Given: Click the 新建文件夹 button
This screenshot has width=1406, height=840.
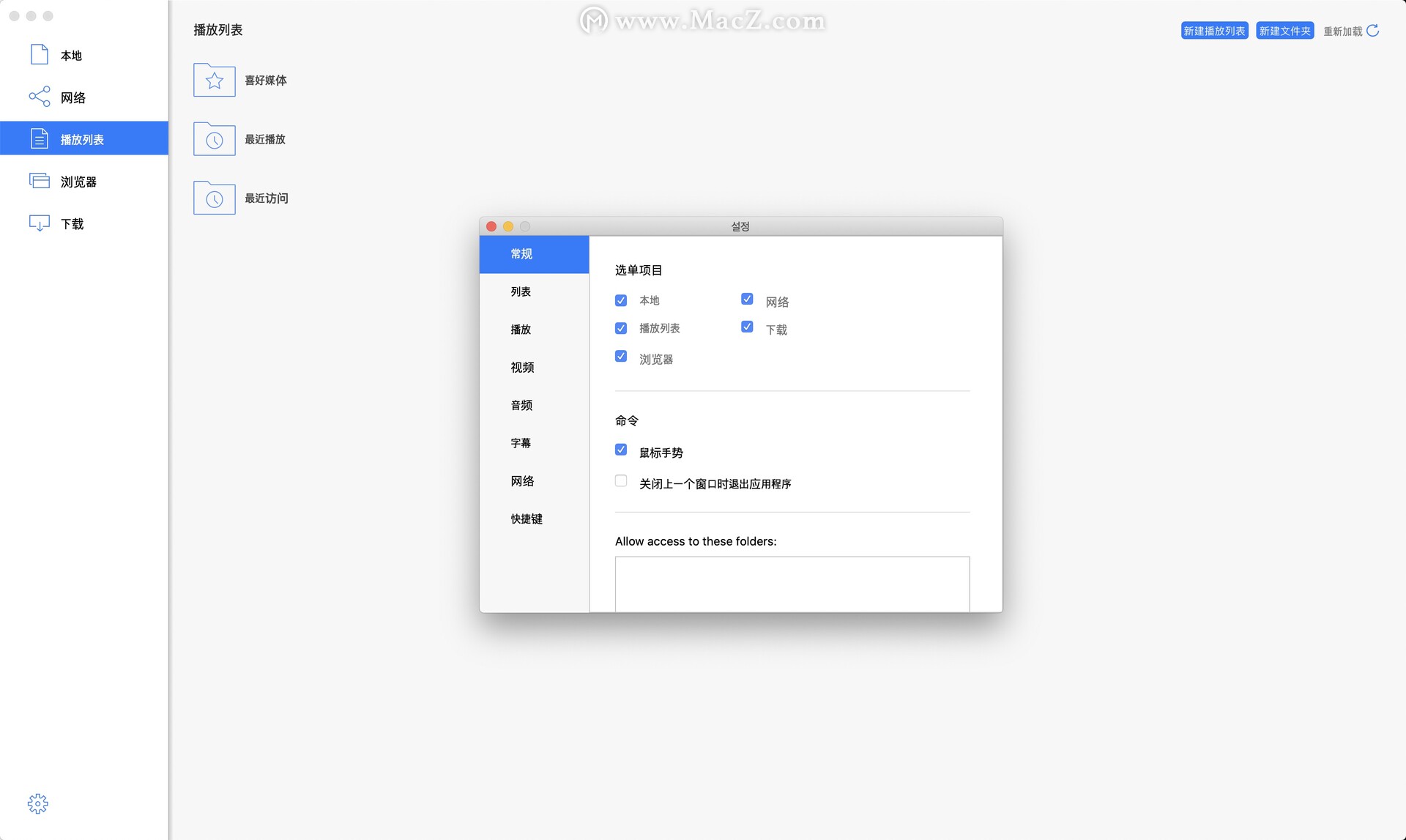Looking at the screenshot, I should (1284, 31).
